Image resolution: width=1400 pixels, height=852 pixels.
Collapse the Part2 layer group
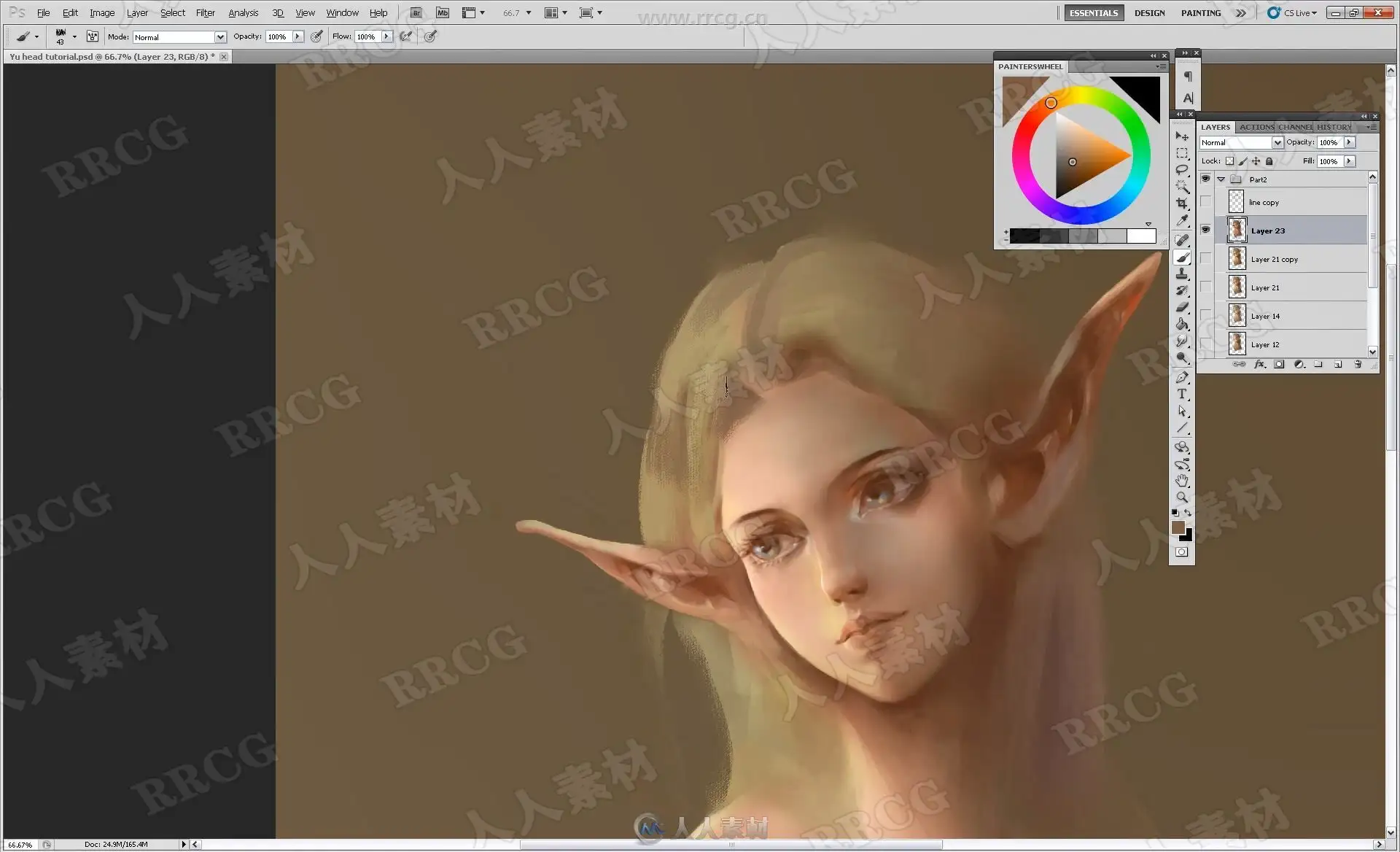pos(1221,179)
